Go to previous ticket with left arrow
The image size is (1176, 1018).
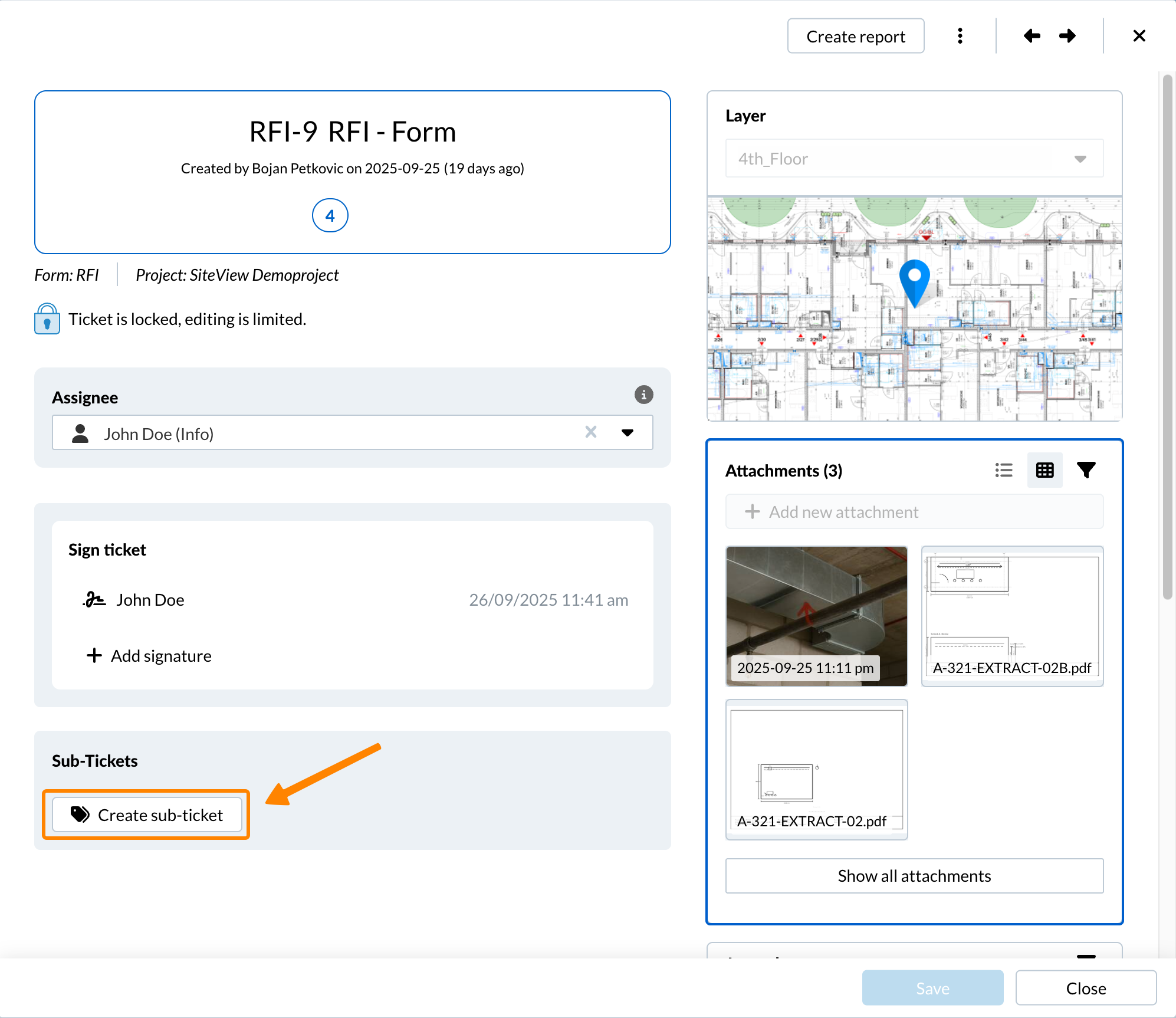[x=1032, y=36]
